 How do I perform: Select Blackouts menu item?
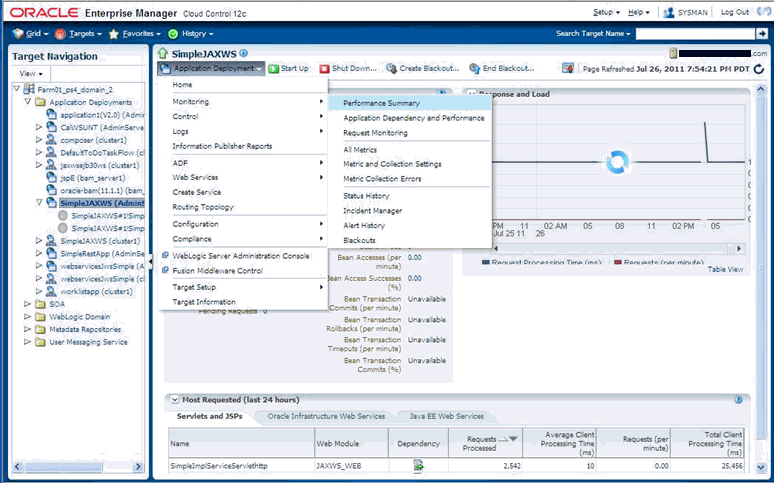pyautogui.click(x=359, y=241)
